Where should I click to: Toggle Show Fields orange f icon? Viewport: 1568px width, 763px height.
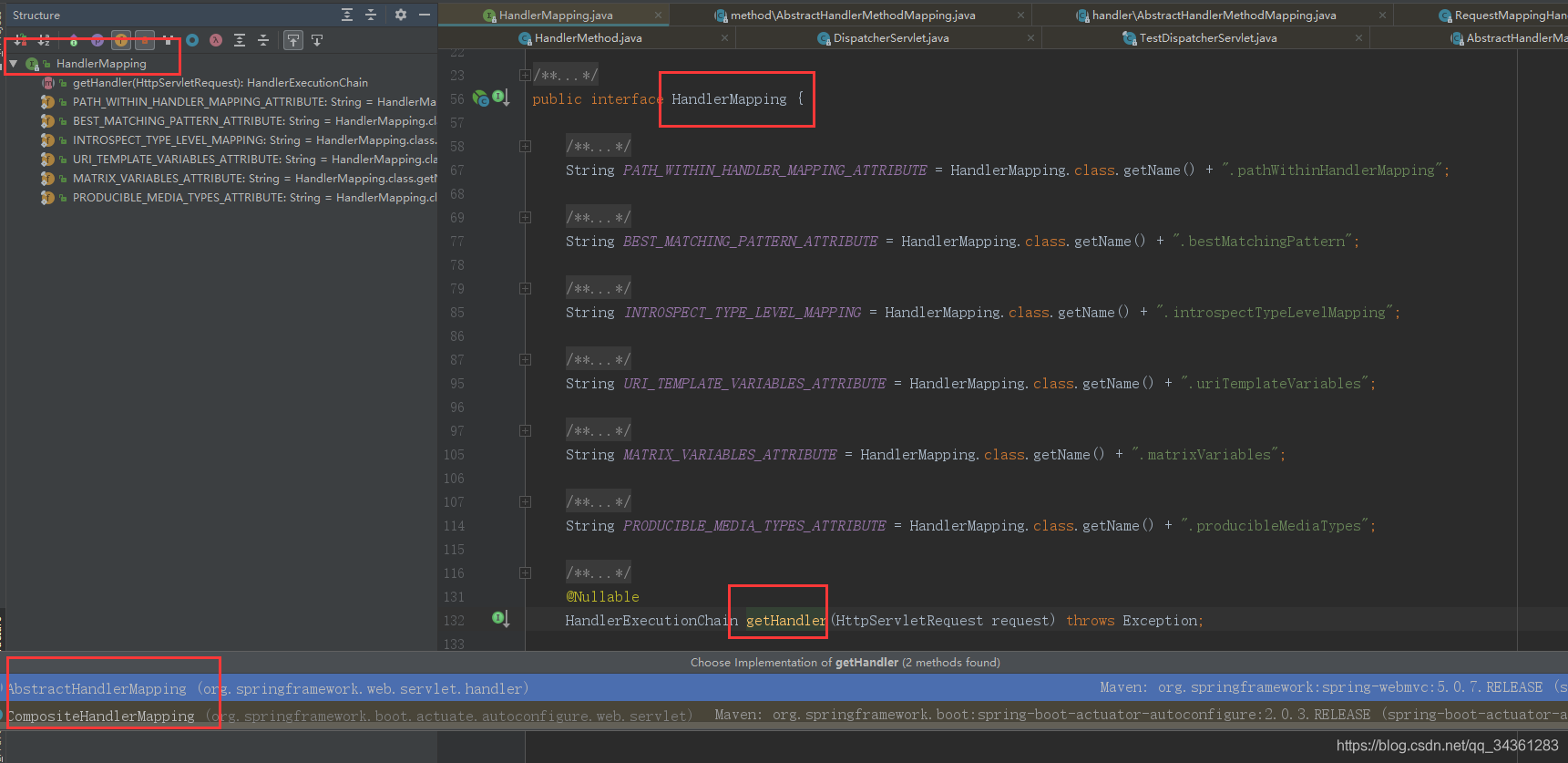(121, 40)
